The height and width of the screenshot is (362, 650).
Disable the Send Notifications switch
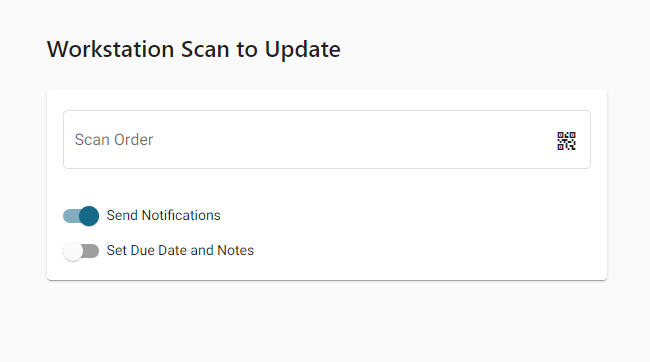point(81,216)
